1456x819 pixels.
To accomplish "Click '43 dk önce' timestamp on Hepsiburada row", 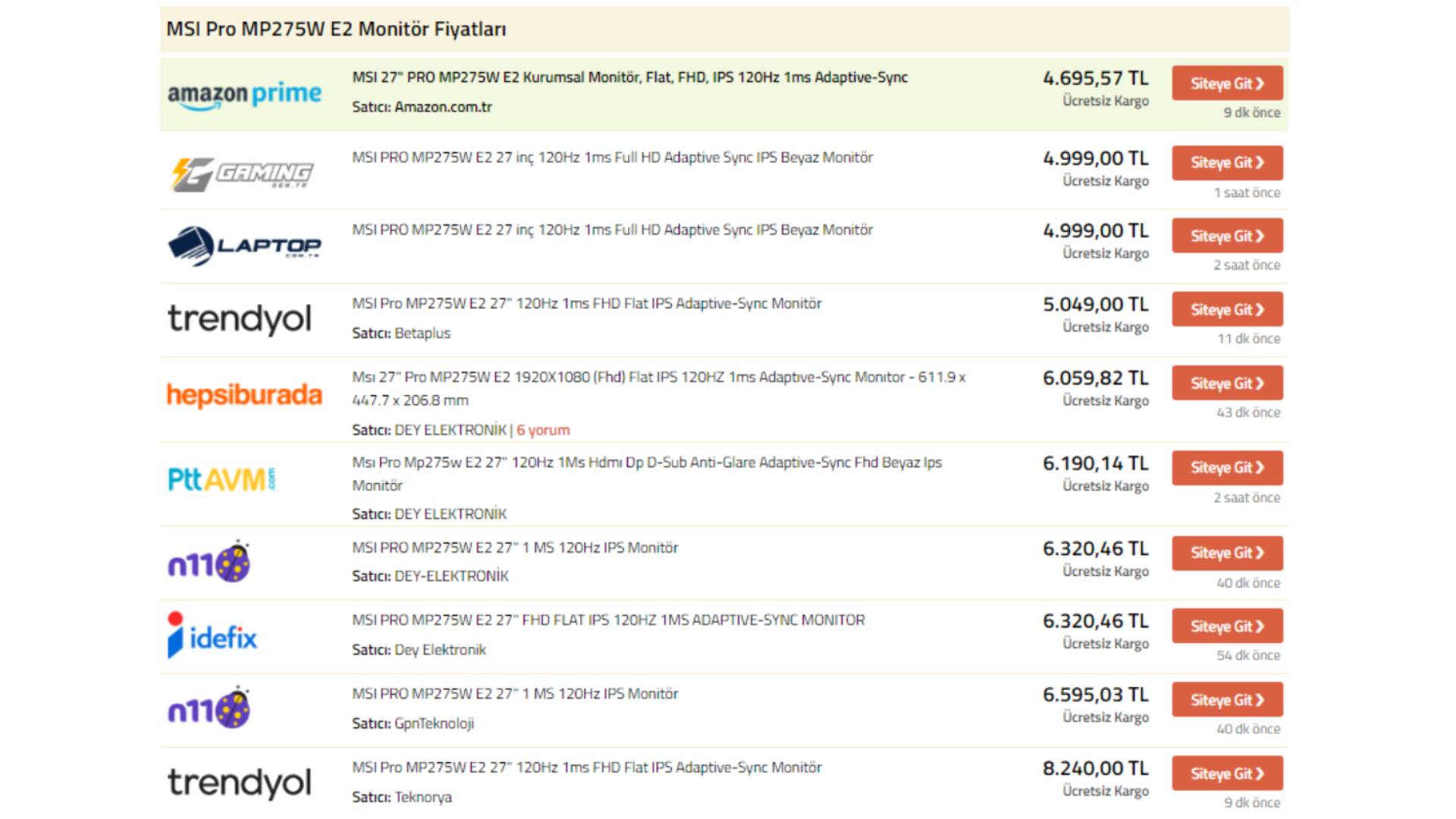I will tap(1248, 413).
